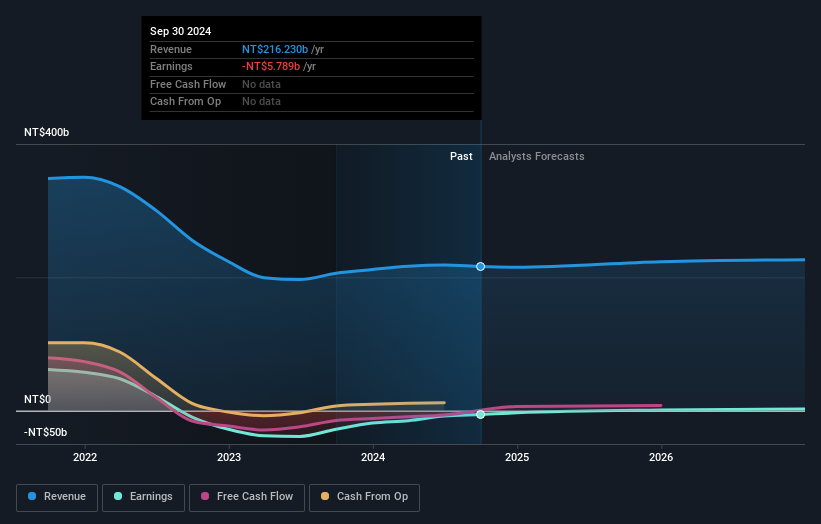Click the Past label

[461, 157]
